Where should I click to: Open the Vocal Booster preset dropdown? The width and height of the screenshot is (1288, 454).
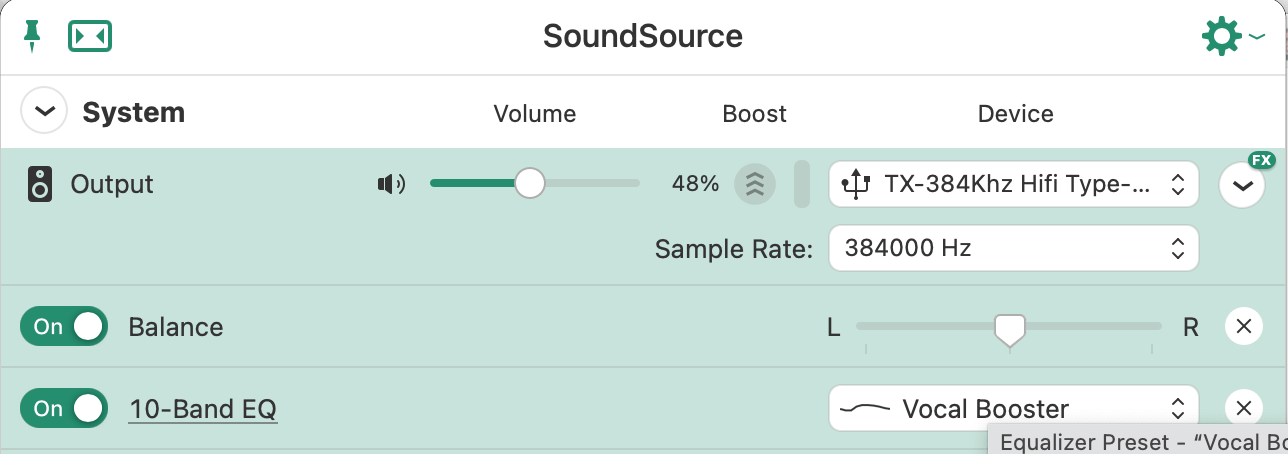[x=1013, y=408]
